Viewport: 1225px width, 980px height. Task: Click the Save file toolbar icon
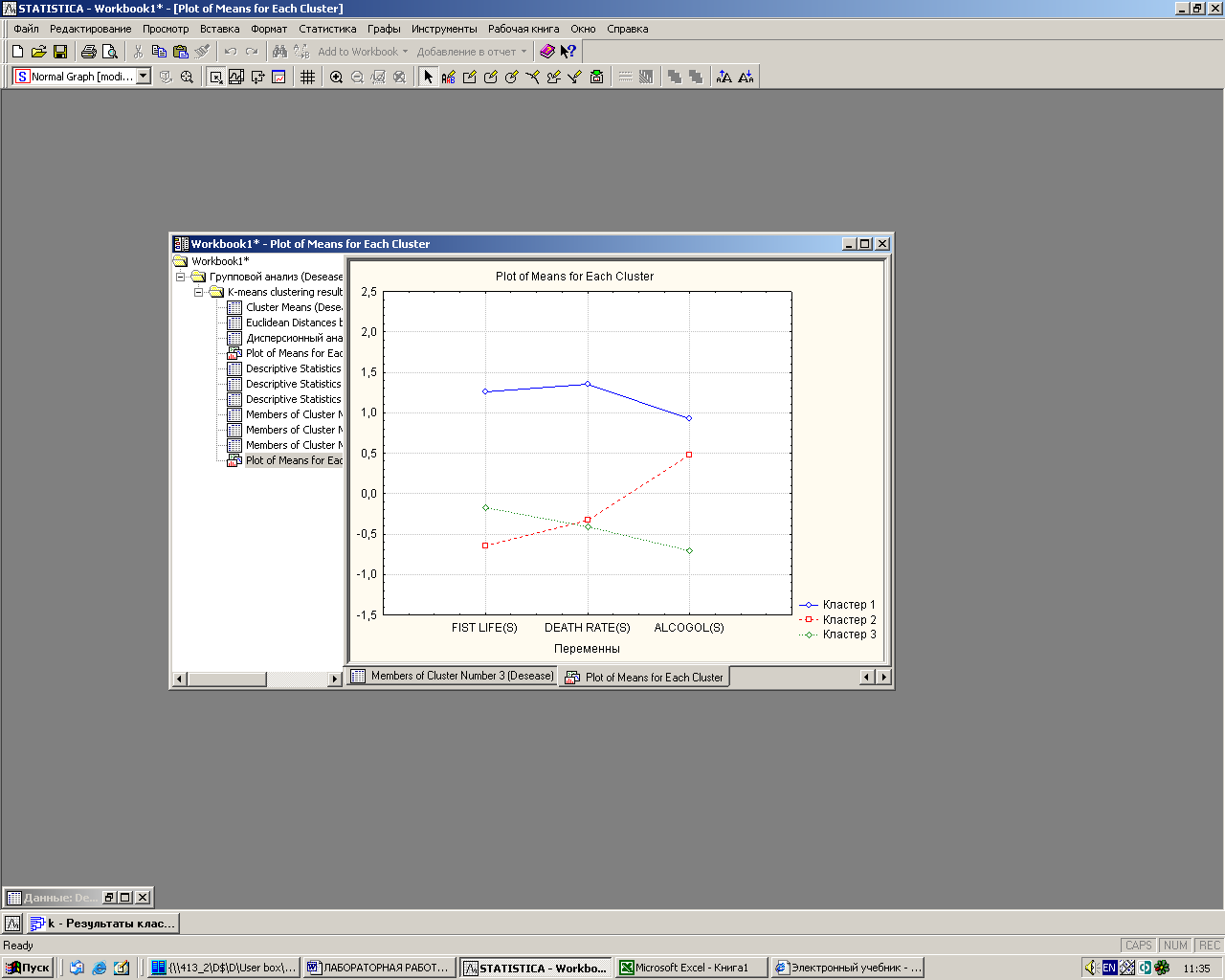pos(59,52)
